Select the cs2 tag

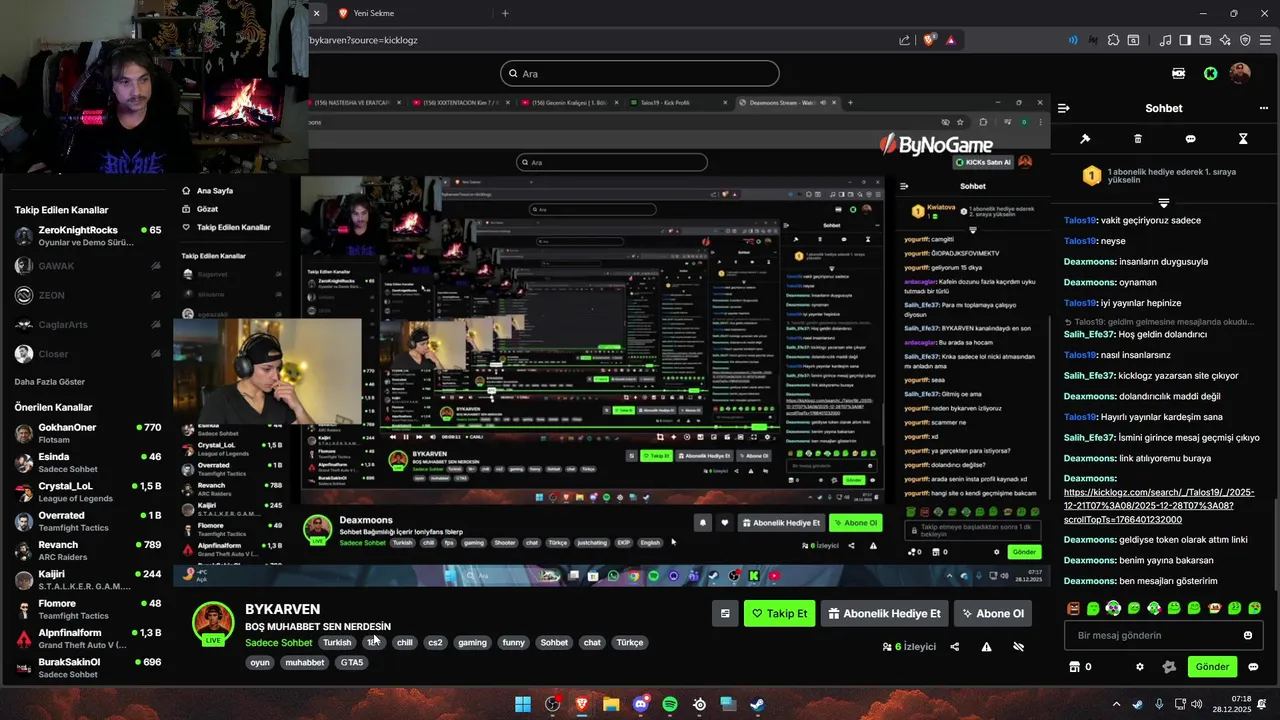[435, 643]
